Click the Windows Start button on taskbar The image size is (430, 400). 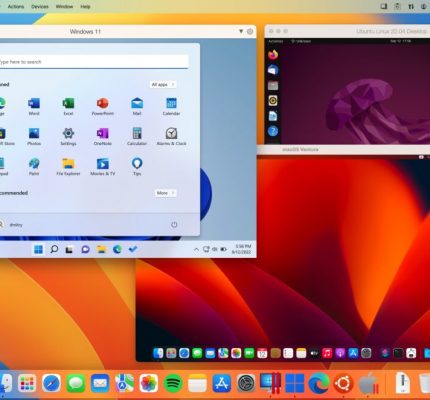click(38, 249)
